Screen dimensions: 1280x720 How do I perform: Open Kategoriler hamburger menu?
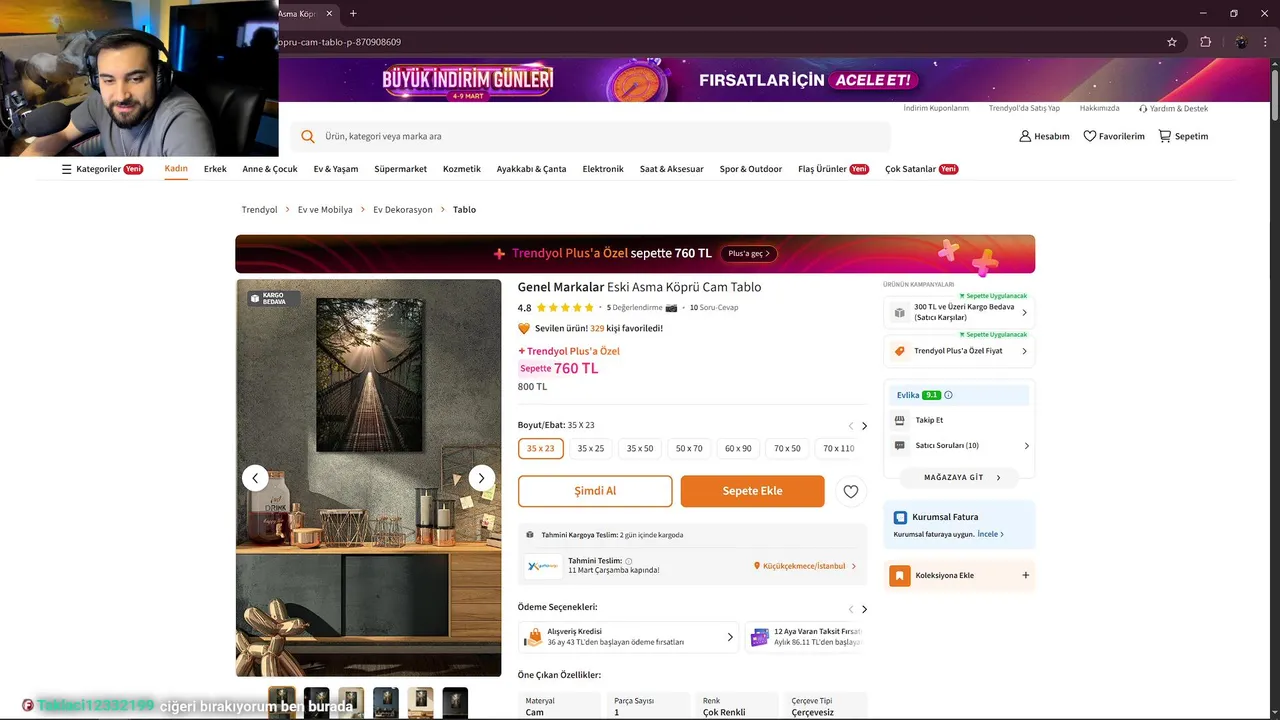coord(102,169)
